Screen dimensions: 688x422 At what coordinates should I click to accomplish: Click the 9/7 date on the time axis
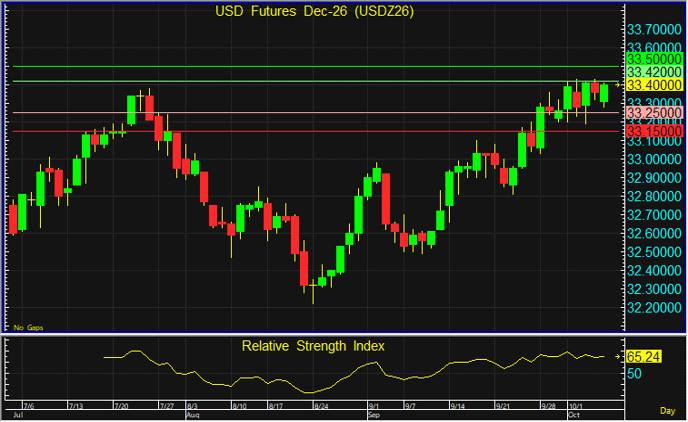point(411,407)
